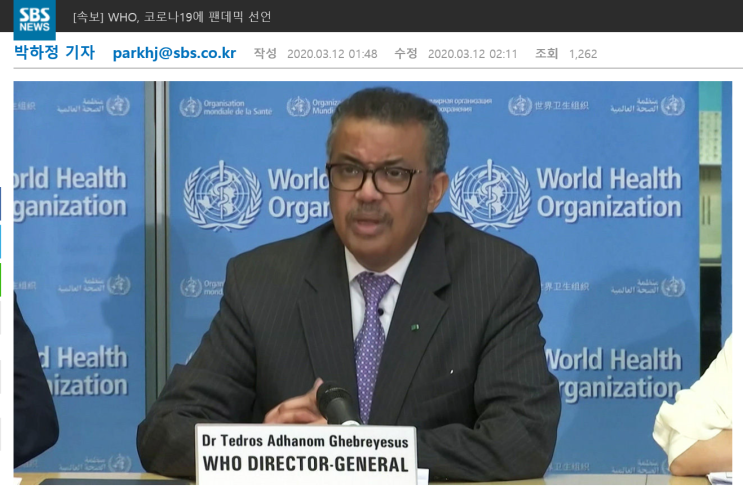
Task: Select the modified date 2020.03.12 02:11
Action: click(472, 54)
